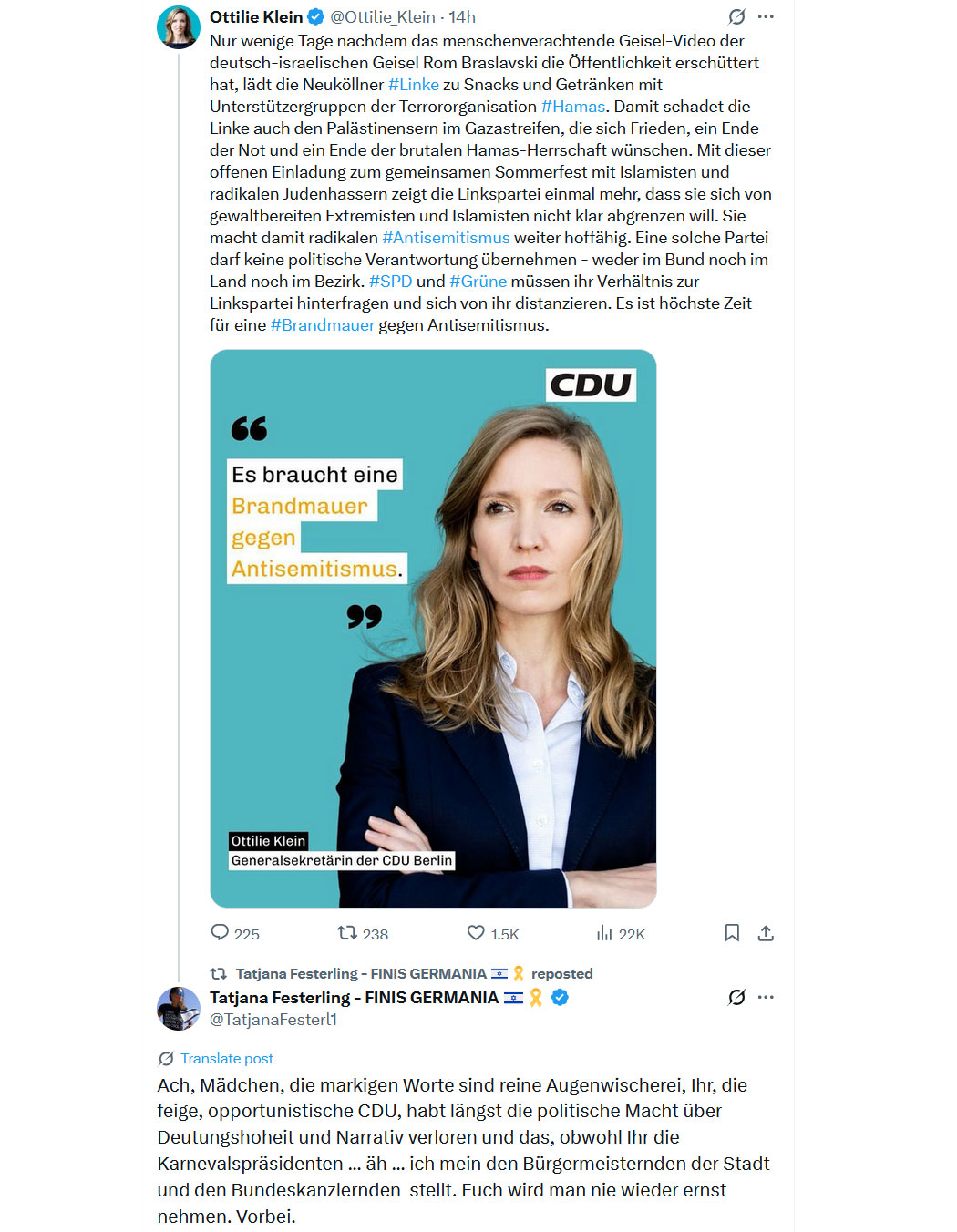This screenshot has width=957, height=1232.
Task: View analytics showing 22K views
Action: tap(604, 932)
